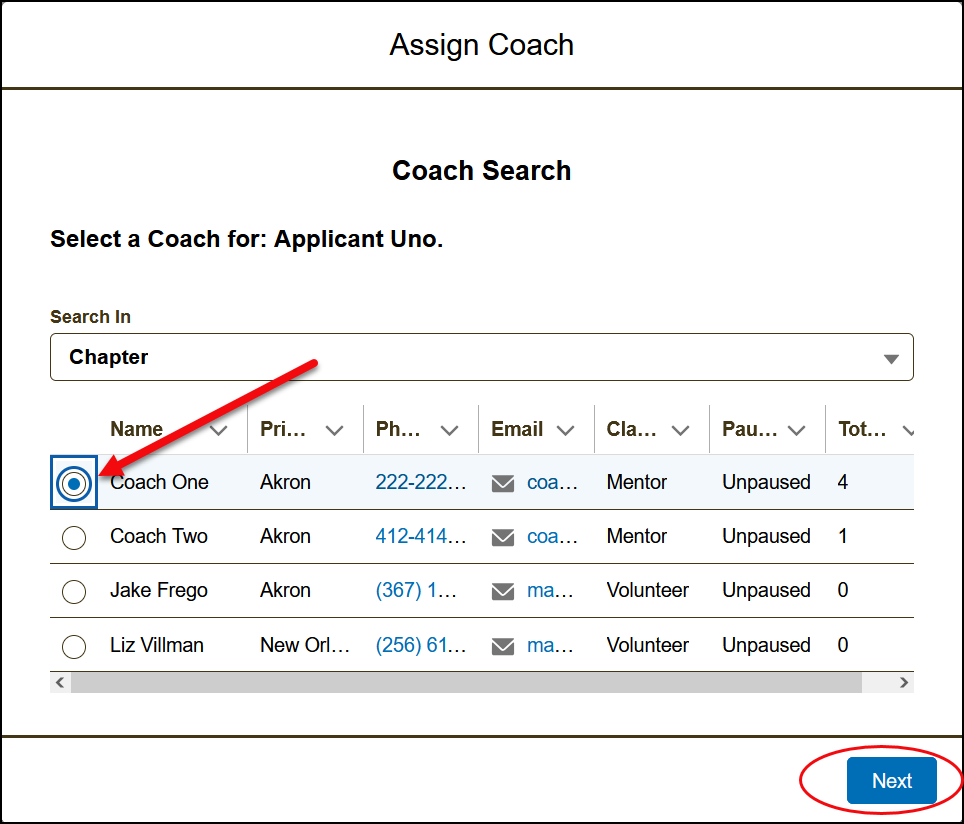The height and width of the screenshot is (824, 964).
Task: Click the scrollbar right arrow
Action: click(x=904, y=682)
